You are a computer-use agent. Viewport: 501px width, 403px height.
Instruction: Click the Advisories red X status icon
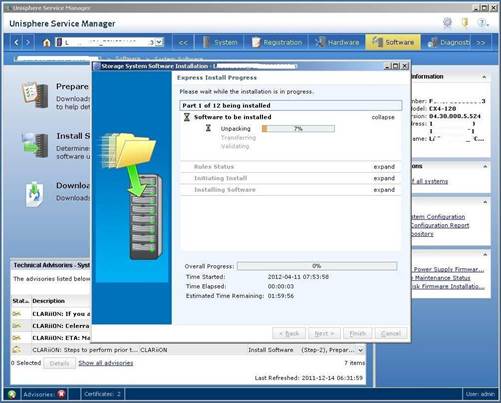pos(61,394)
